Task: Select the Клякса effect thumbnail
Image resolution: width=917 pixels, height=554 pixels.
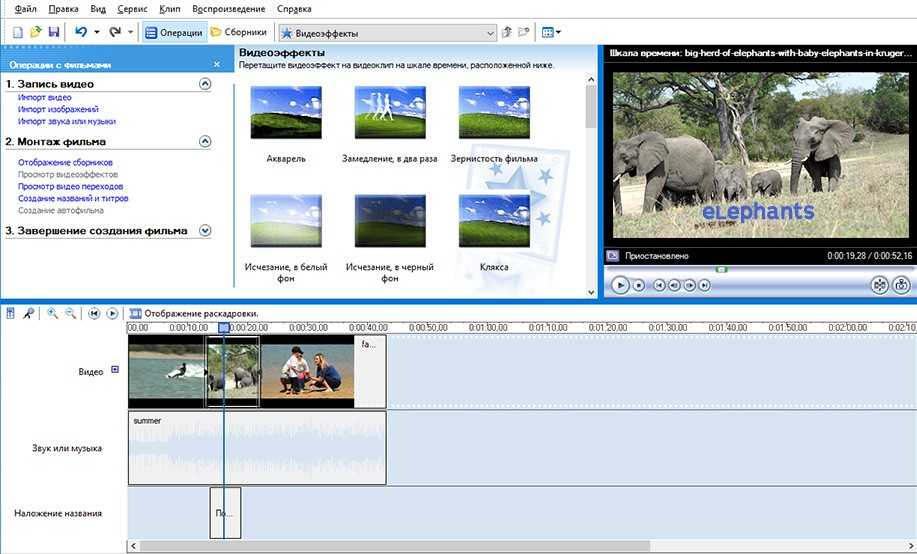Action: pyautogui.click(x=494, y=221)
